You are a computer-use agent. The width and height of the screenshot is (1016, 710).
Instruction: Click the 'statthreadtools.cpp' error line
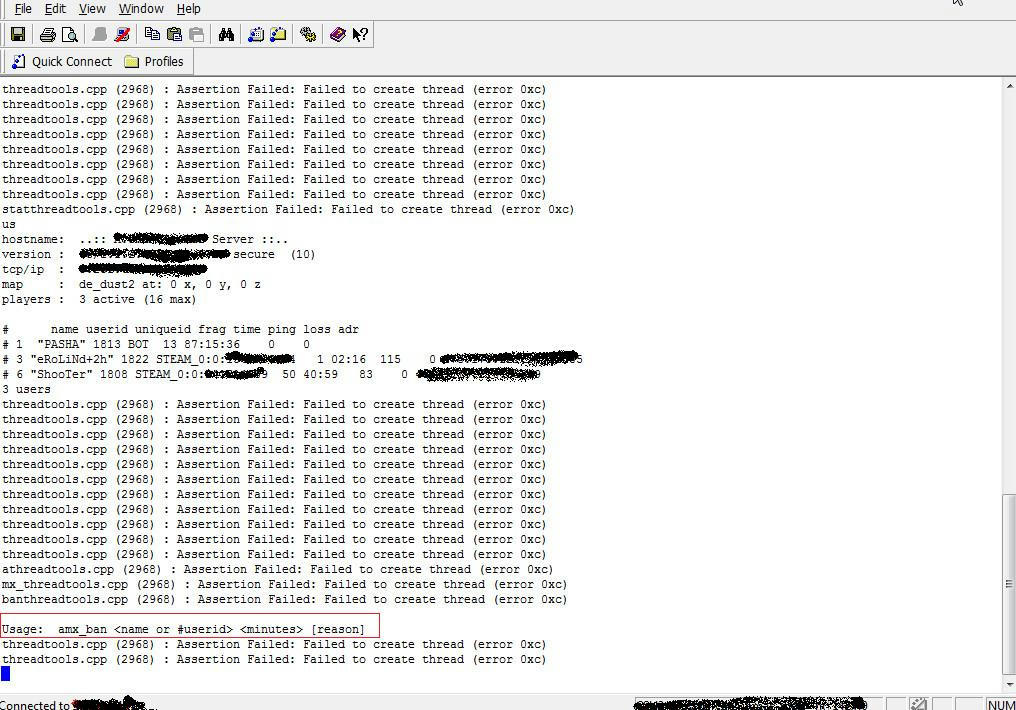tap(288, 209)
